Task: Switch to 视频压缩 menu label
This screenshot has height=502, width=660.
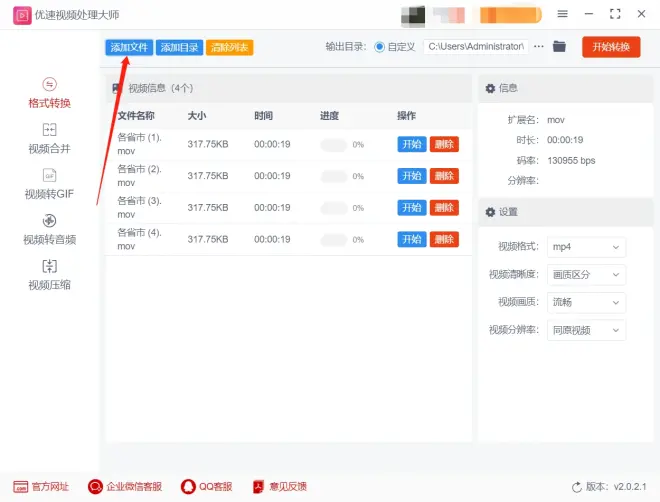Action: (x=49, y=285)
